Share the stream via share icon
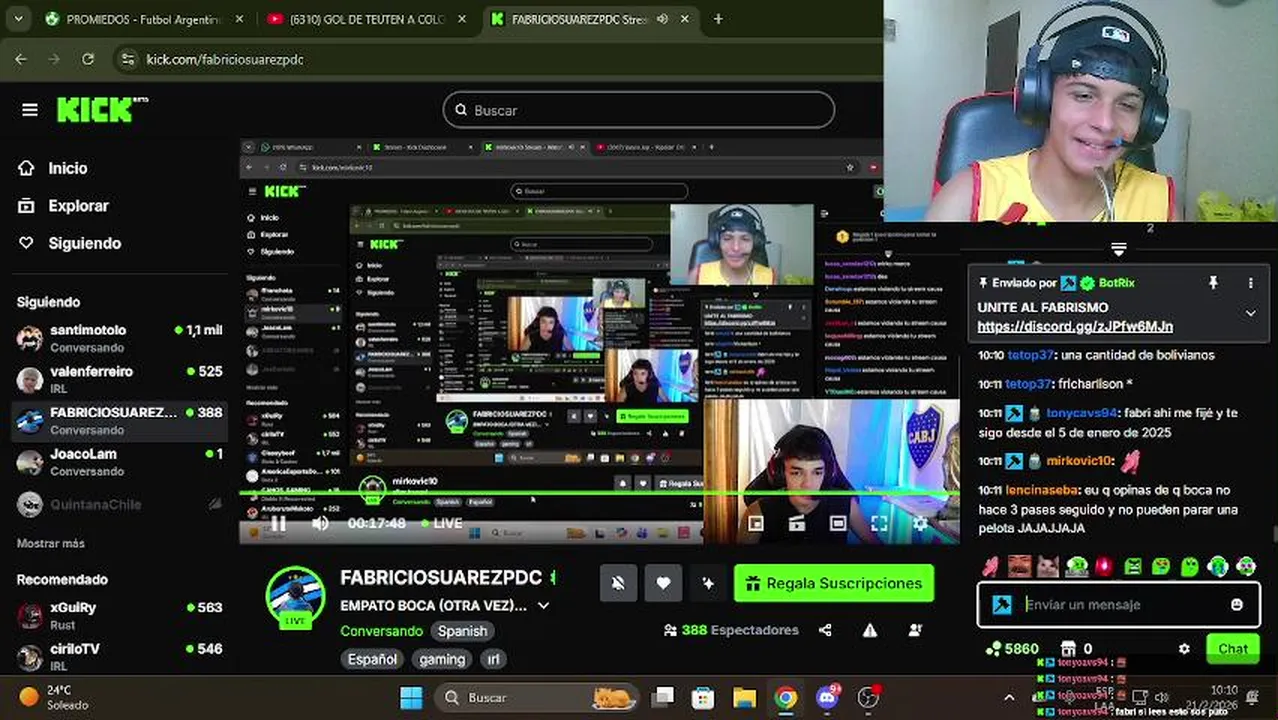The width and height of the screenshot is (1278, 720). coord(825,630)
